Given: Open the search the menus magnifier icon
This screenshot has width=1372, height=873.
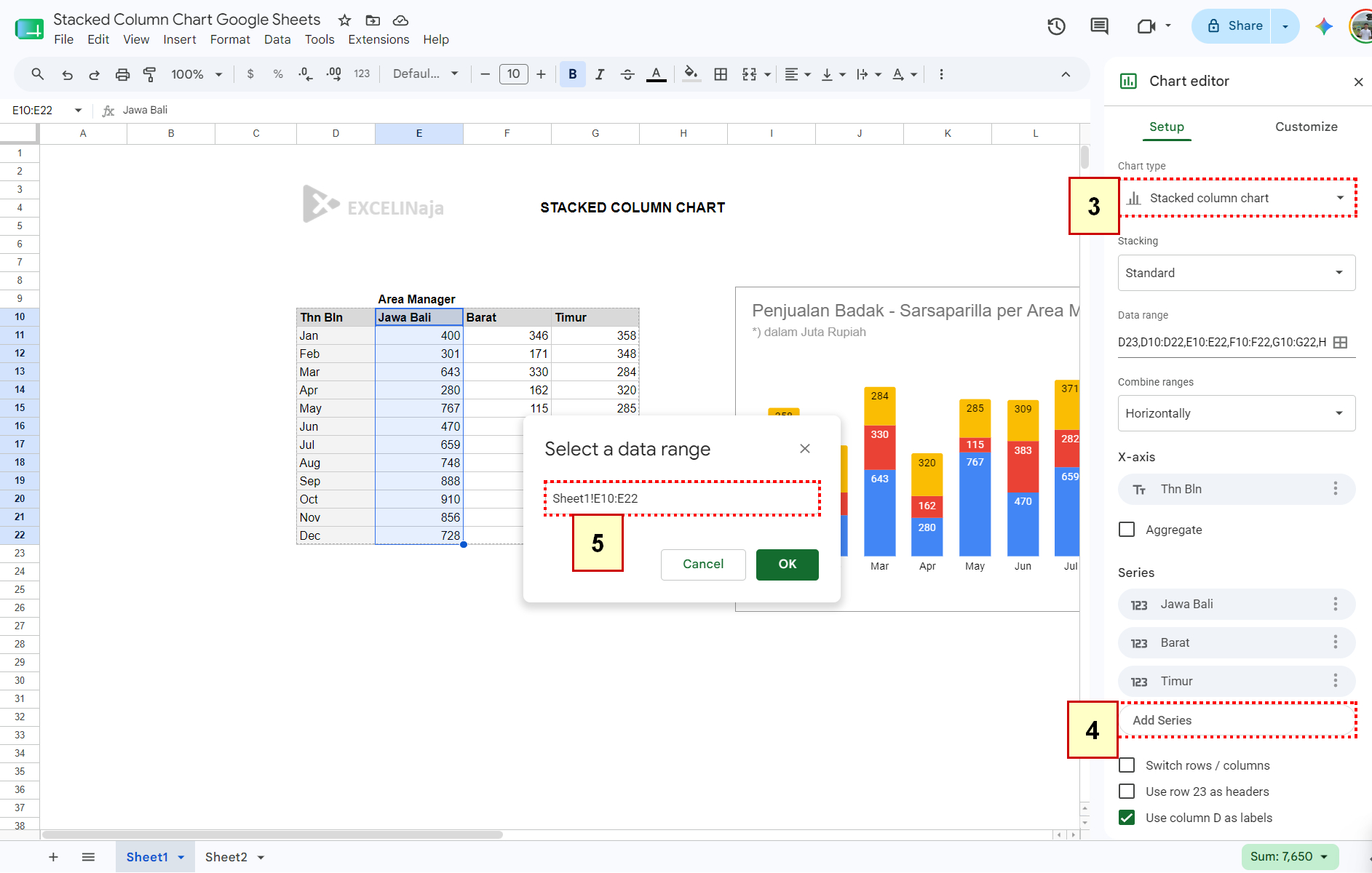Looking at the screenshot, I should click(38, 74).
